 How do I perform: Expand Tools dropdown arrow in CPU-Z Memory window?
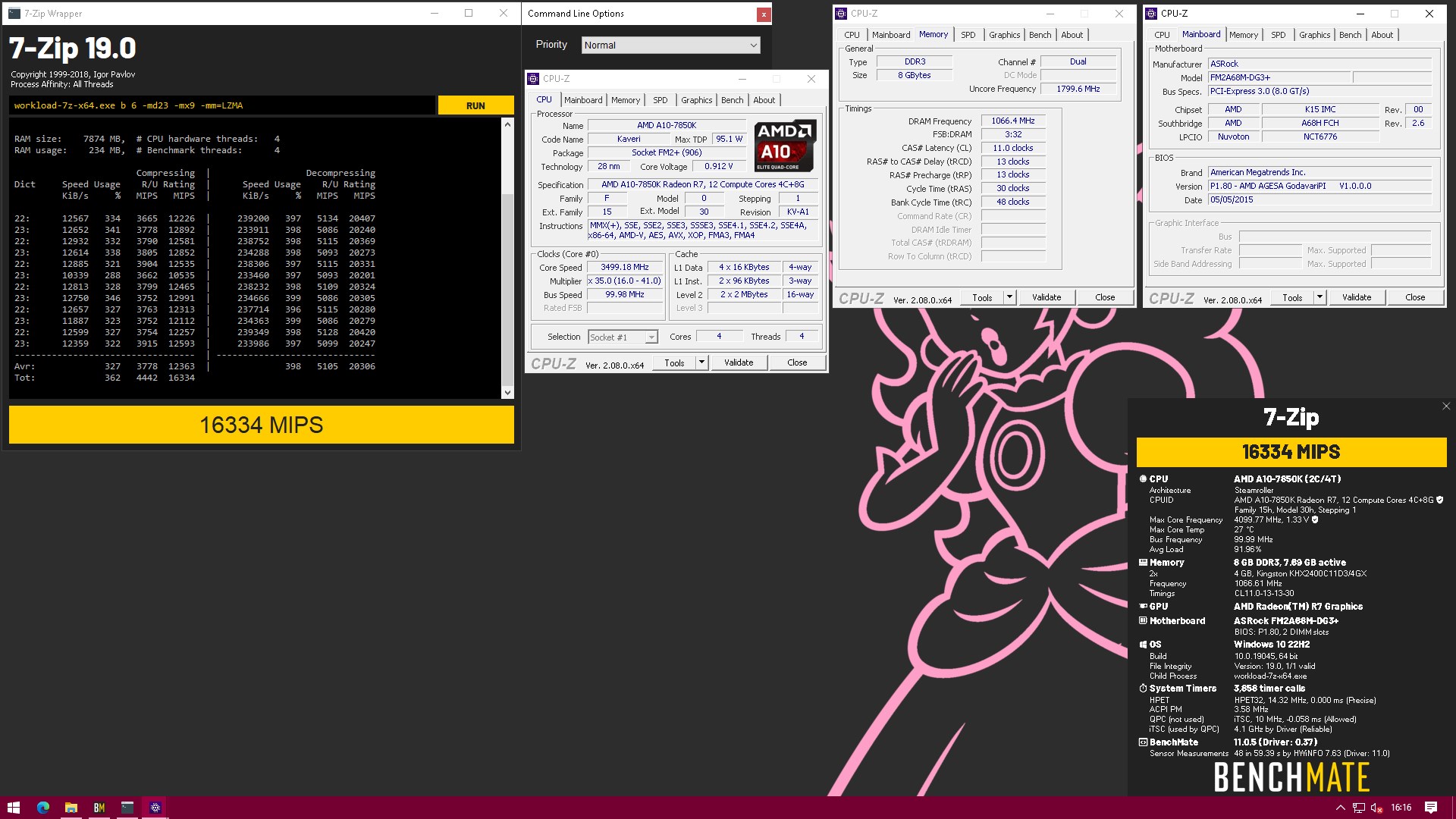1010,297
